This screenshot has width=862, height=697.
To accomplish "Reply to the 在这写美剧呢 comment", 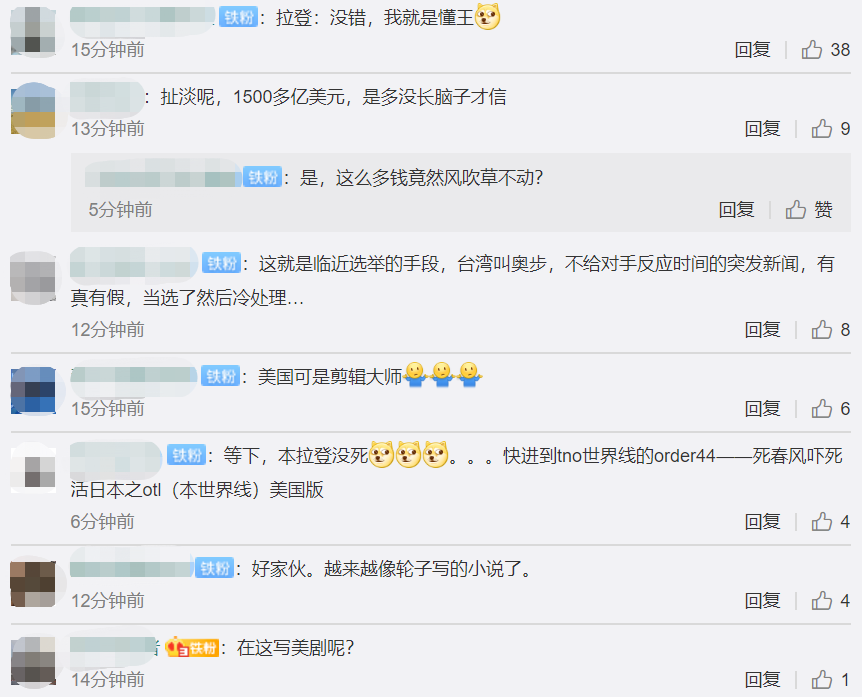I will point(762,679).
